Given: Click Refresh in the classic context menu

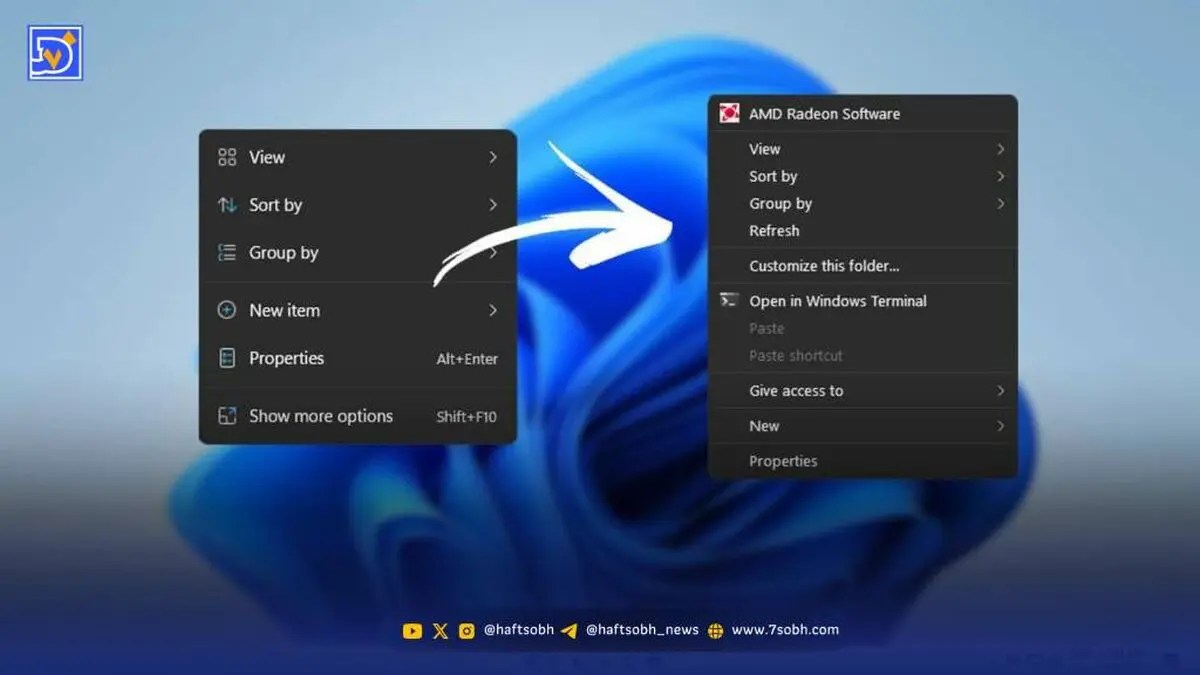Looking at the screenshot, I should click(862, 230).
